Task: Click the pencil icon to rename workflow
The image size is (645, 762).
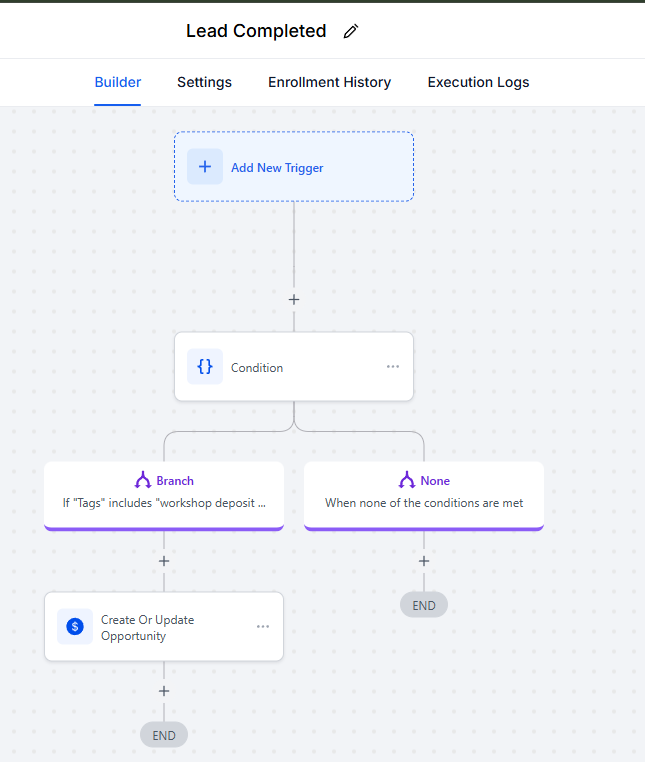Action: (x=351, y=31)
